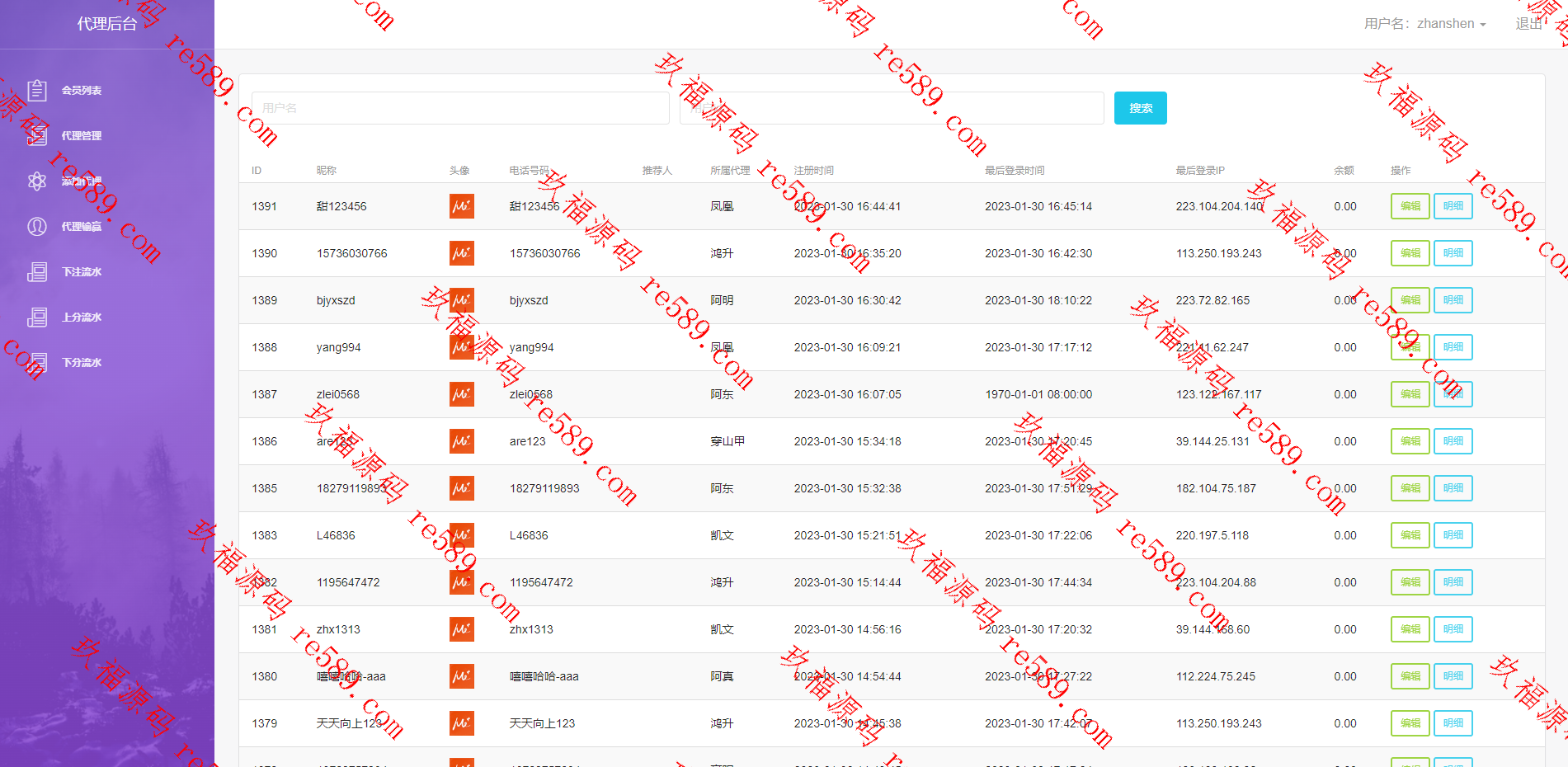Viewport: 1568px width, 767px height.
Task: Focus the first 用户名 search field
Action: pos(460,108)
